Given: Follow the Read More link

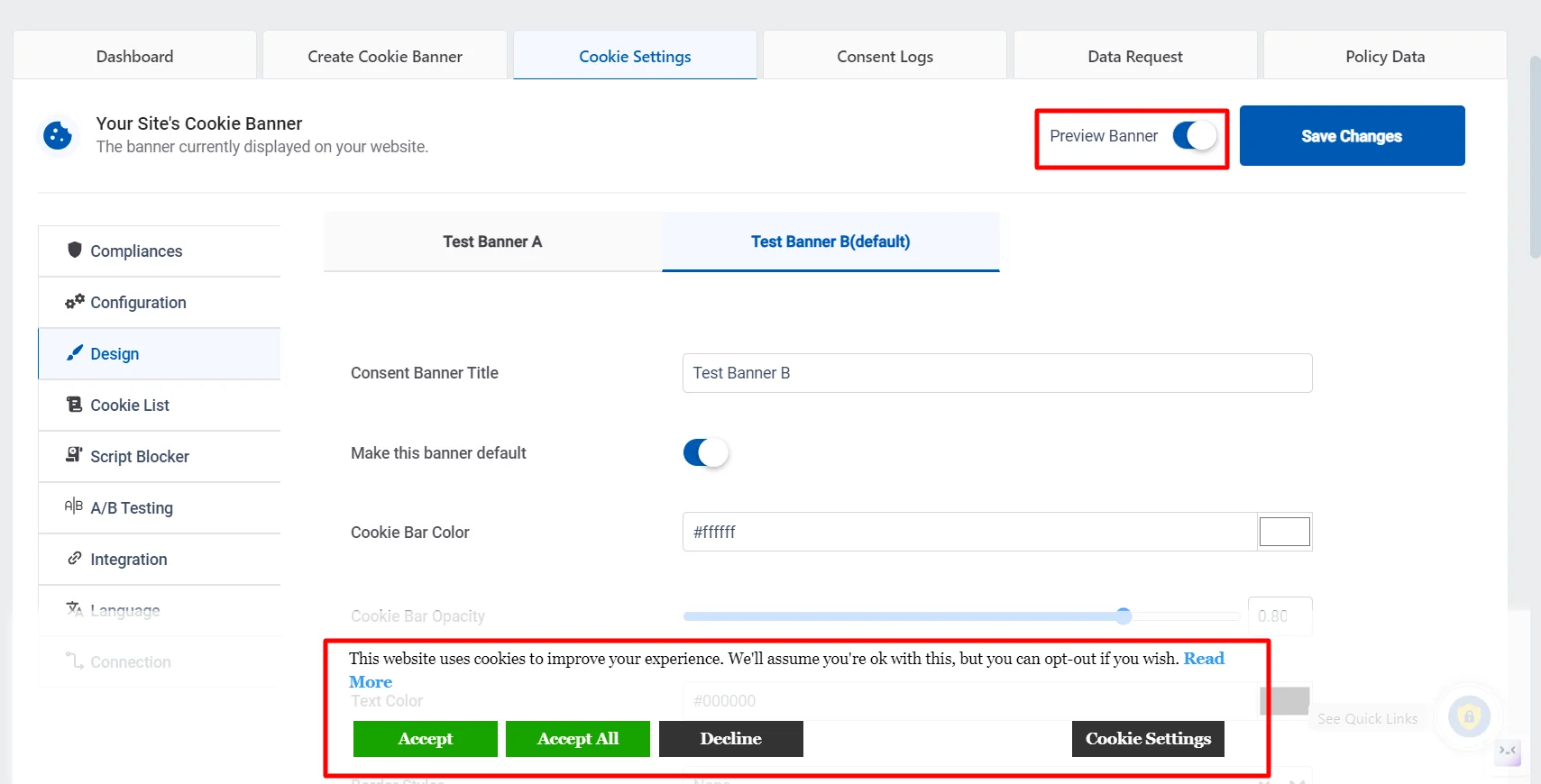Looking at the screenshot, I should [x=786, y=670].
